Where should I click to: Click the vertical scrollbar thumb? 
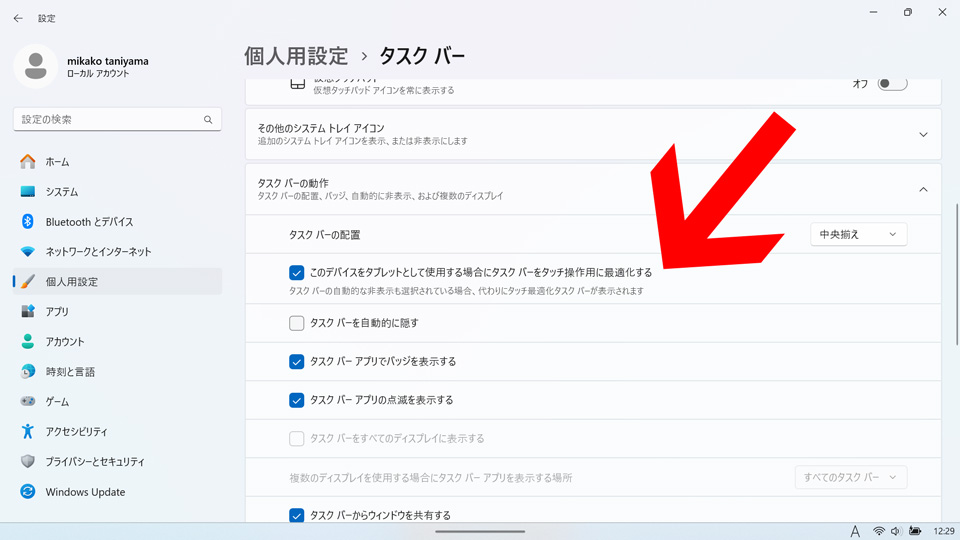[956, 274]
